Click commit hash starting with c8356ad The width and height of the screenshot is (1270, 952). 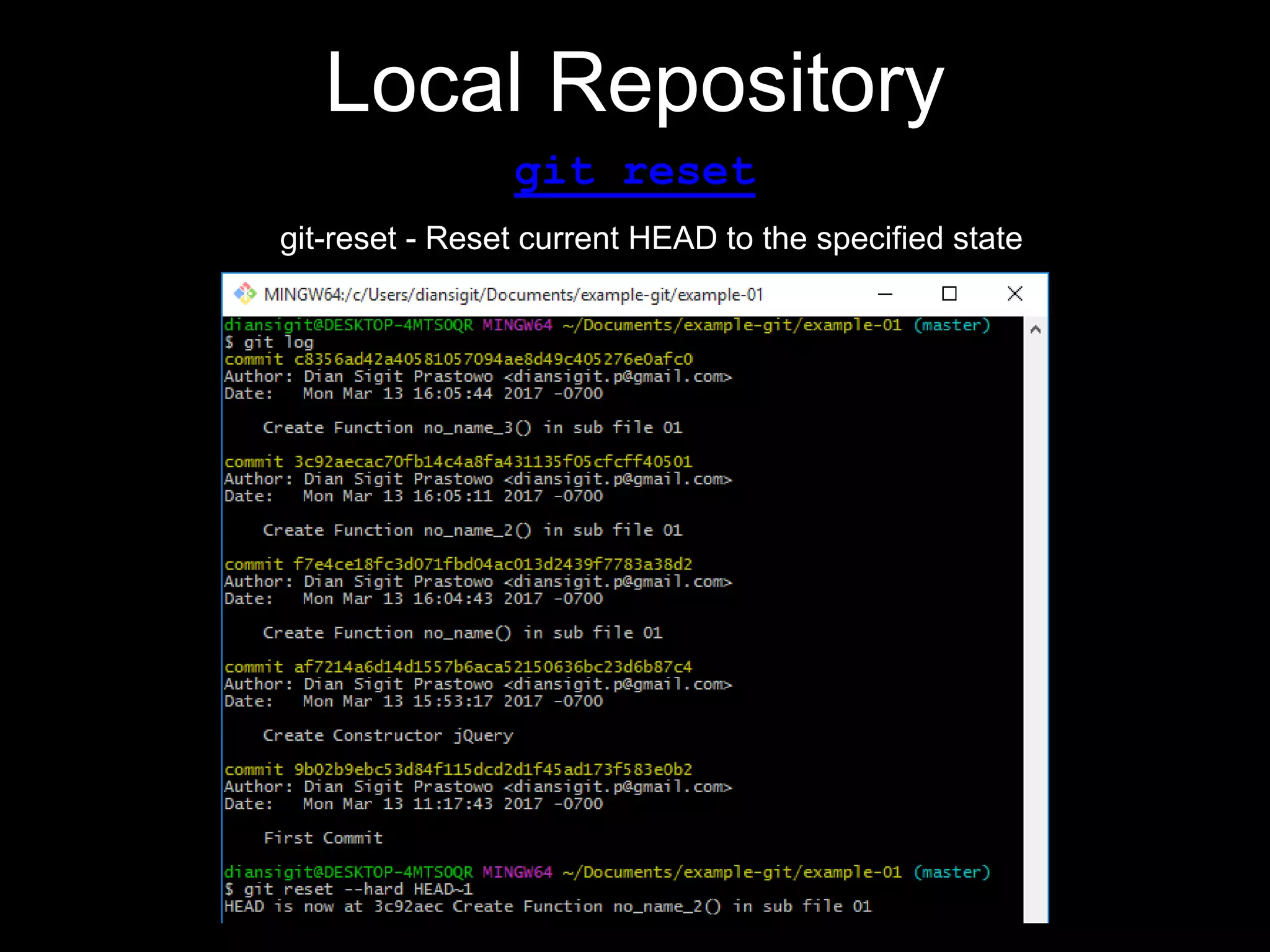(493, 359)
